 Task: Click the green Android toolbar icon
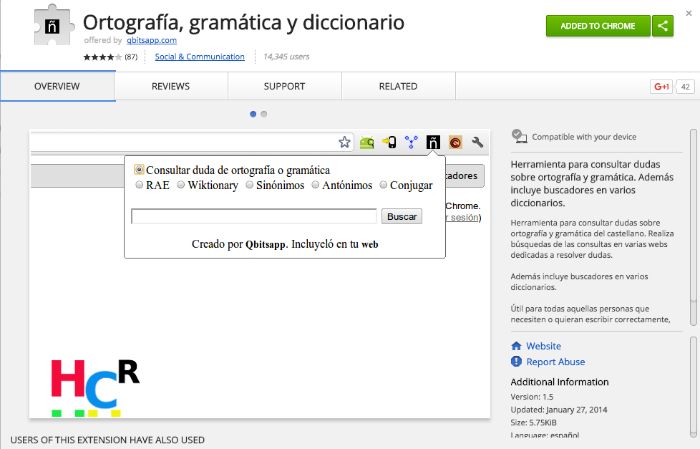coord(367,142)
